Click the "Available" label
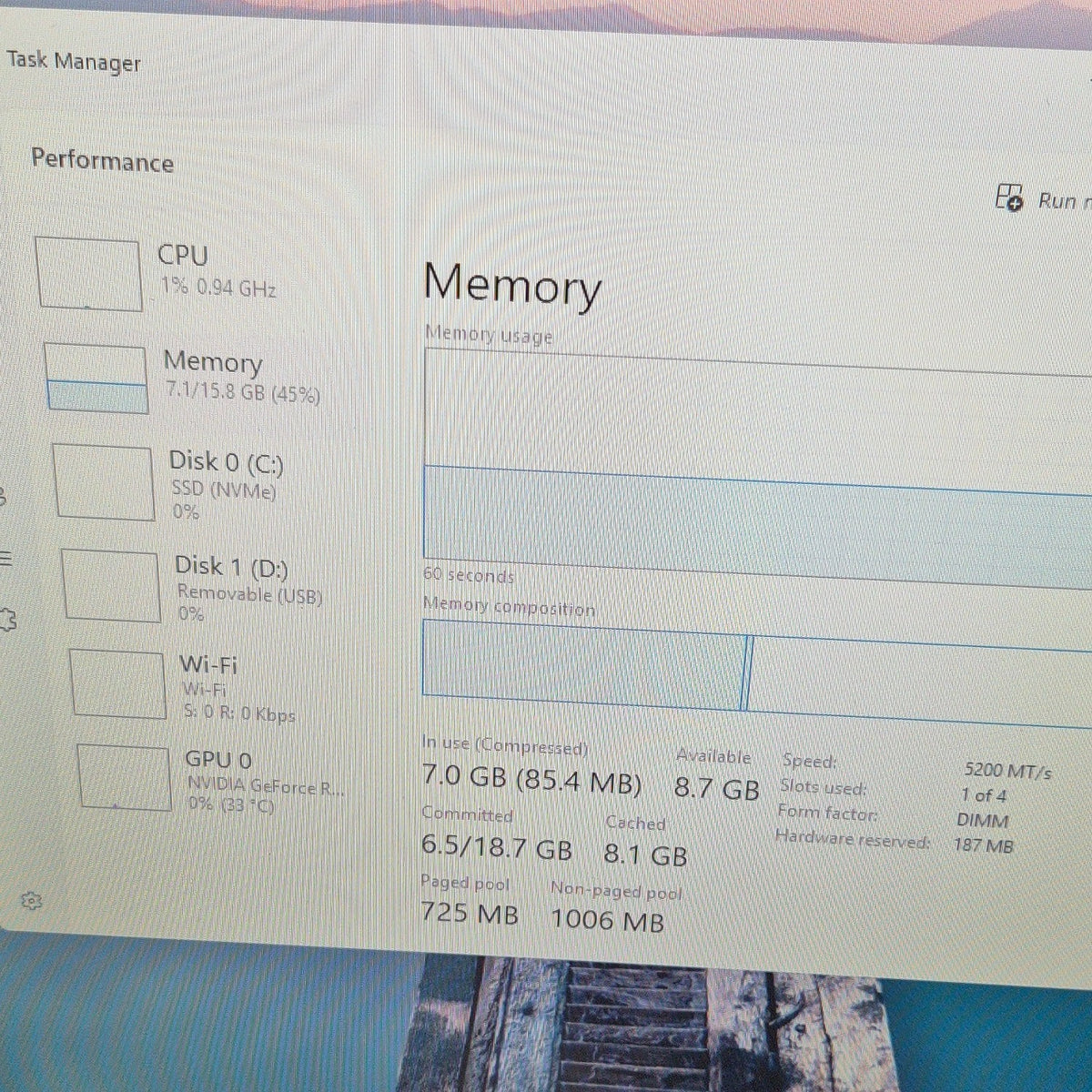The width and height of the screenshot is (1092, 1092). (713, 755)
